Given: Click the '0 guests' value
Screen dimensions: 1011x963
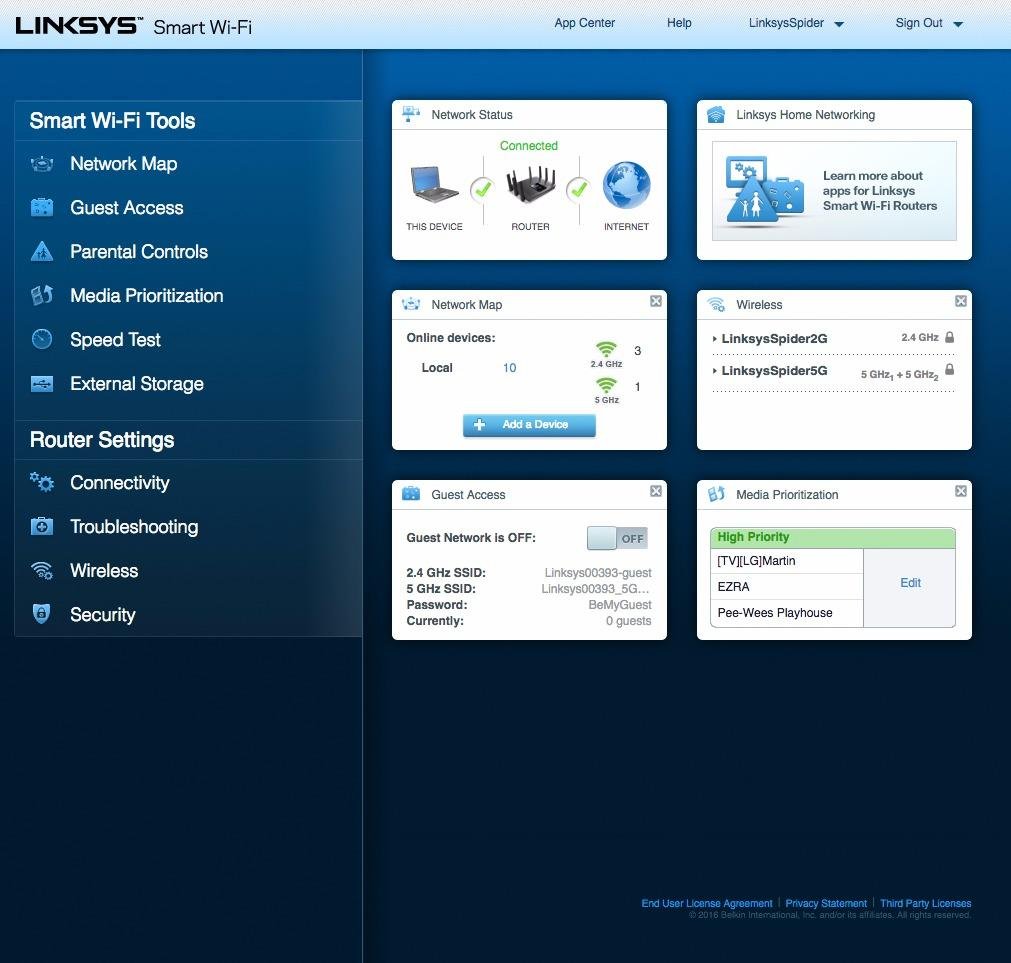Looking at the screenshot, I should tap(628, 621).
